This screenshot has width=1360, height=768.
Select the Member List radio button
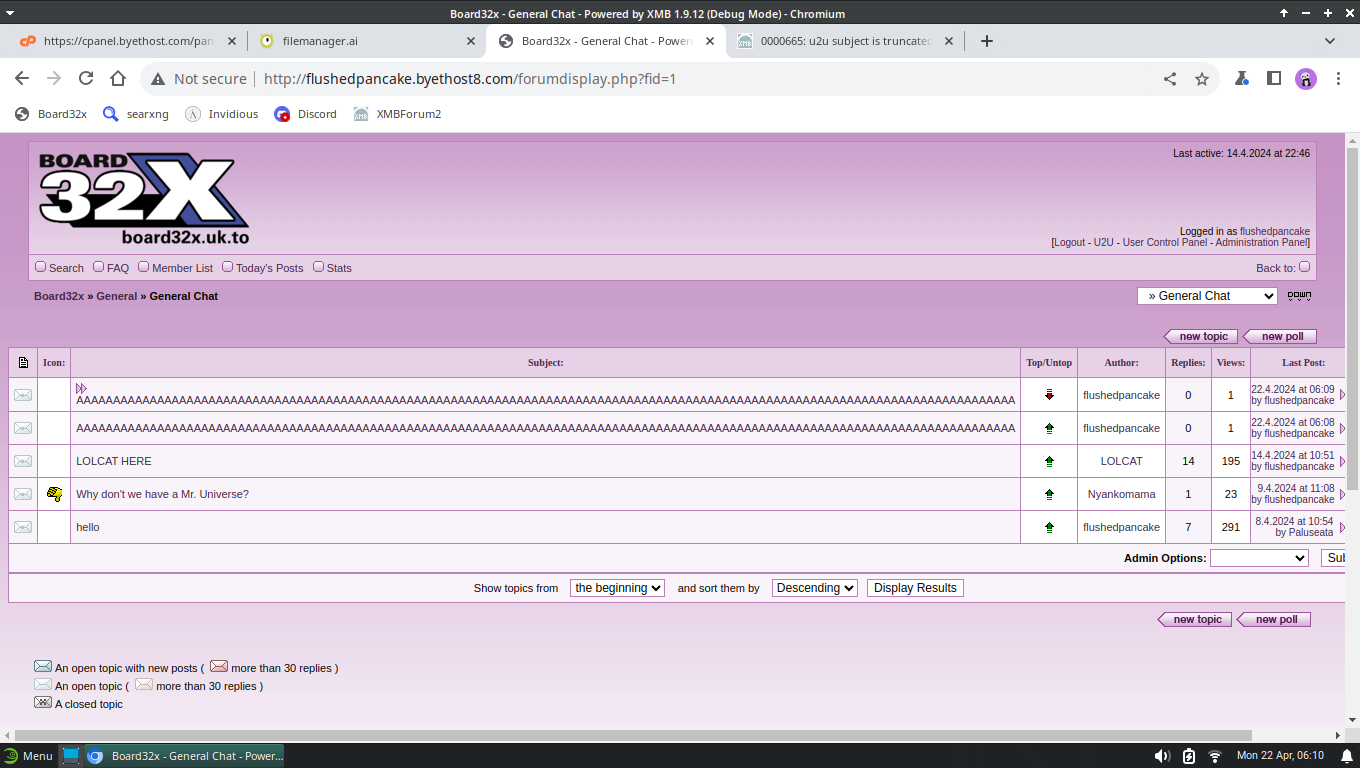click(143, 267)
